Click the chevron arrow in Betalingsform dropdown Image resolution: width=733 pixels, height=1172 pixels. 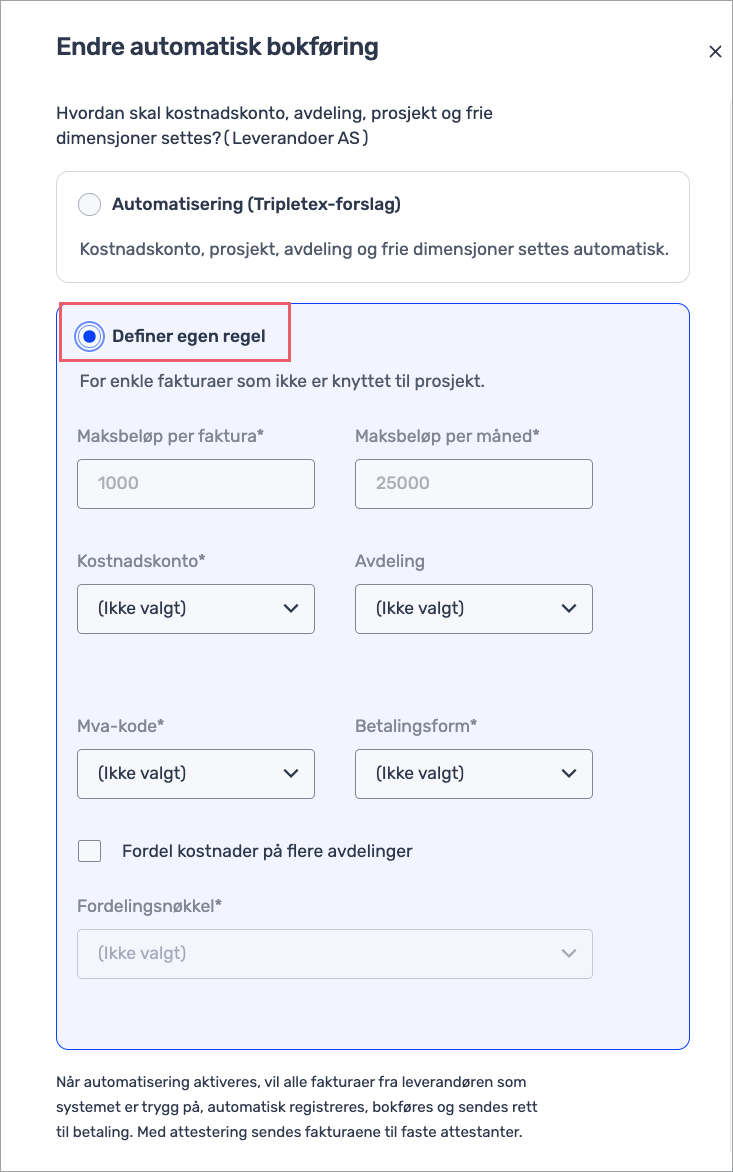coord(569,773)
